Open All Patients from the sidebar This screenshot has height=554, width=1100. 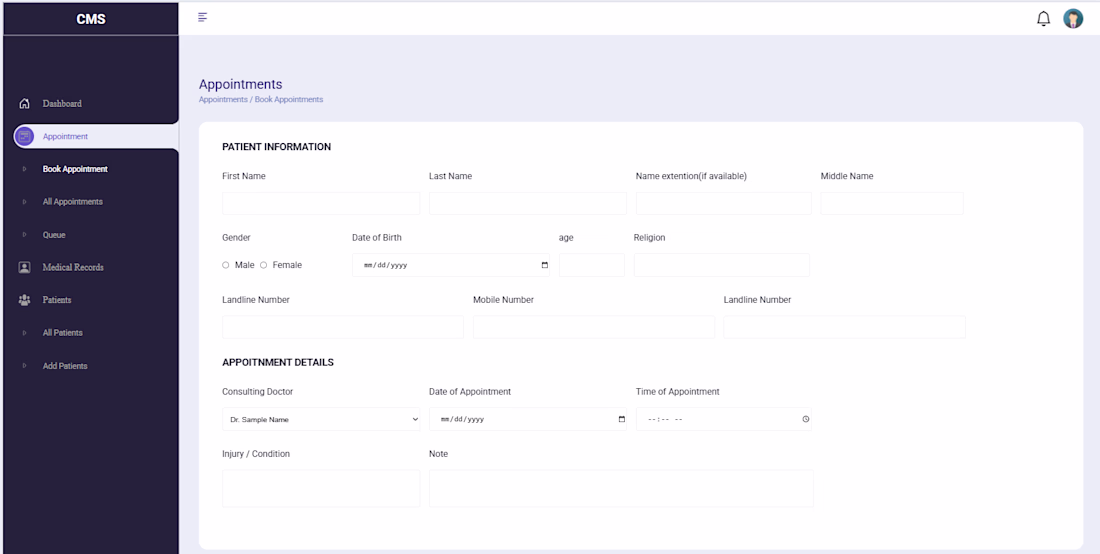tap(62, 333)
